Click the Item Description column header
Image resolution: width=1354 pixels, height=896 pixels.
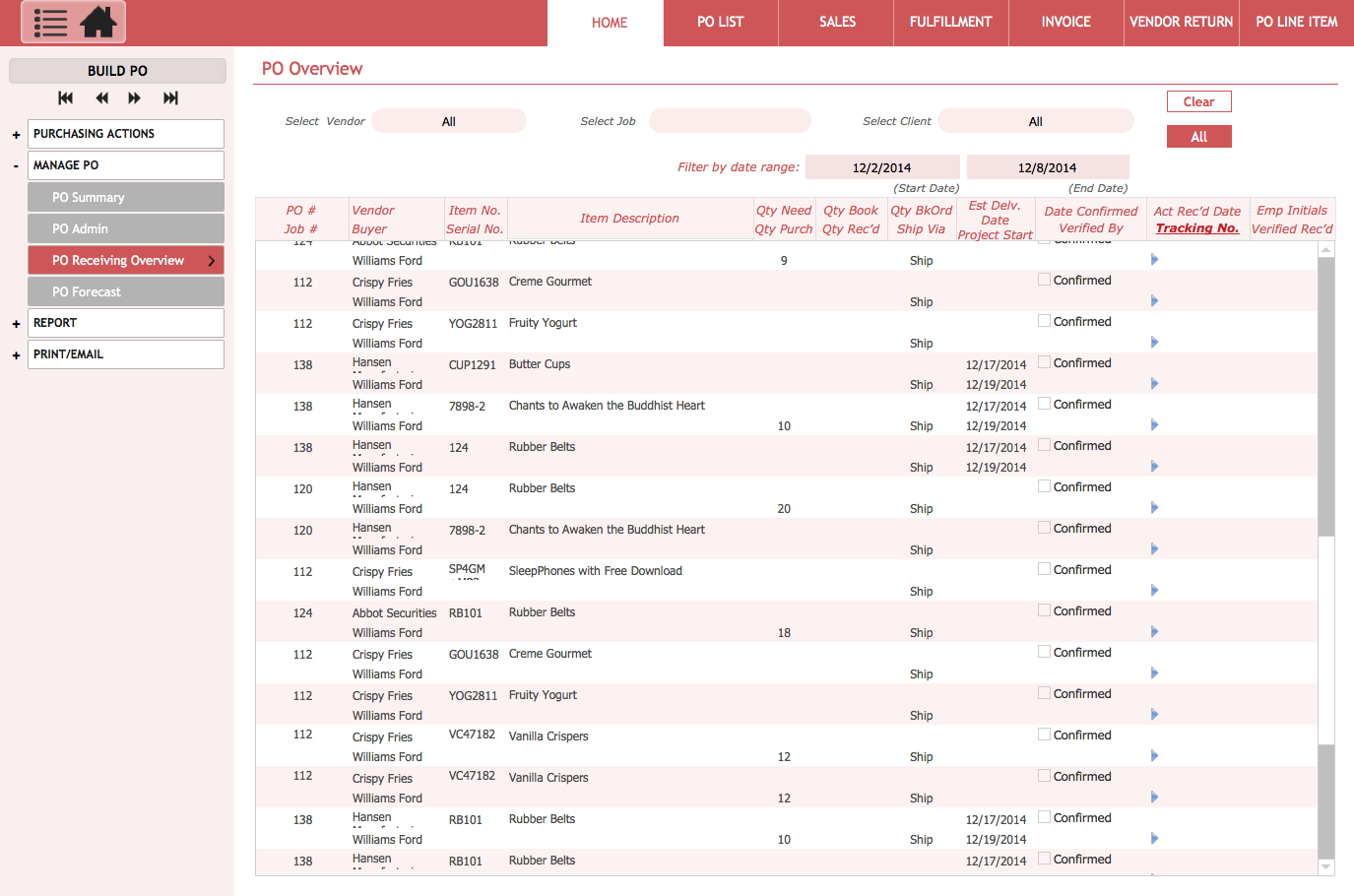[629, 219]
